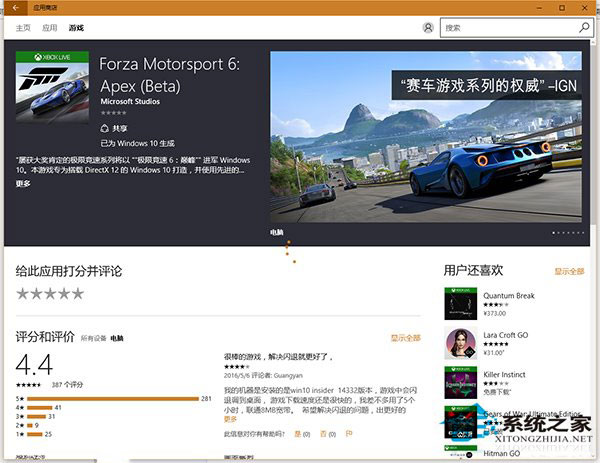
Task: Open the Lara Croft GO title link
Action: tap(505, 335)
